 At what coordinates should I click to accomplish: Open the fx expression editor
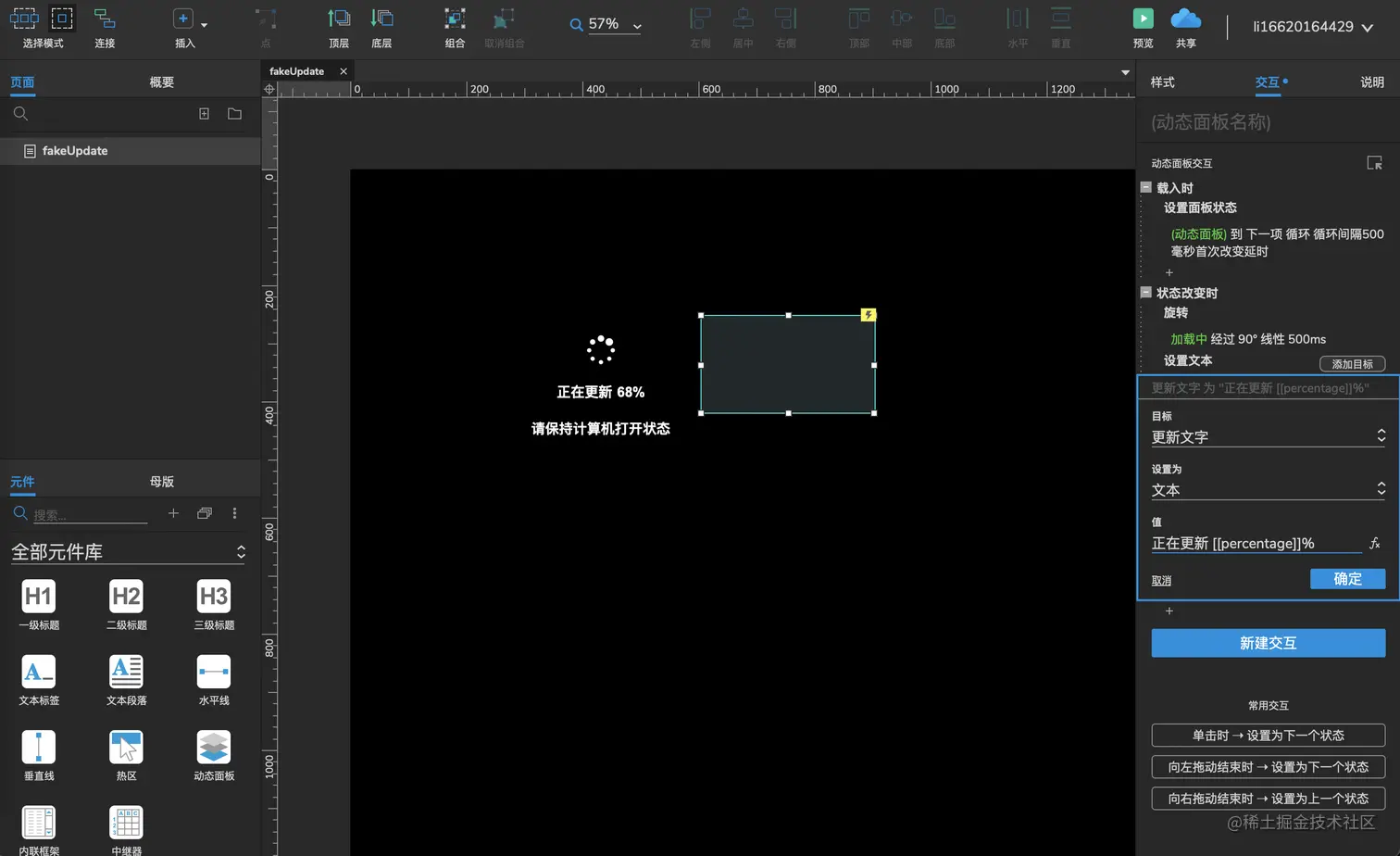point(1375,544)
